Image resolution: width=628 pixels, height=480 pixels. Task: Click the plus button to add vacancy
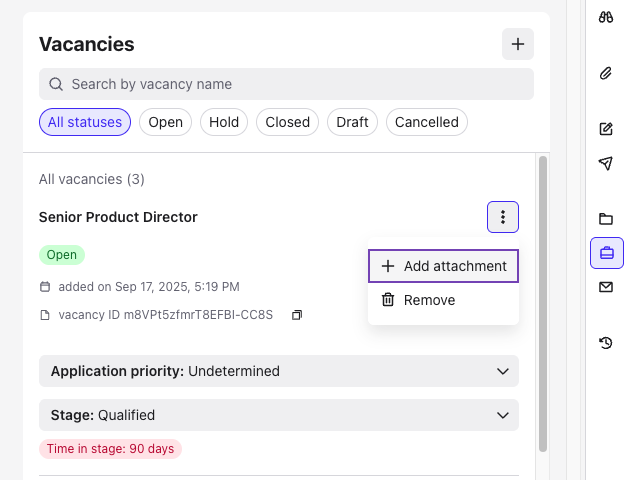pos(517,44)
